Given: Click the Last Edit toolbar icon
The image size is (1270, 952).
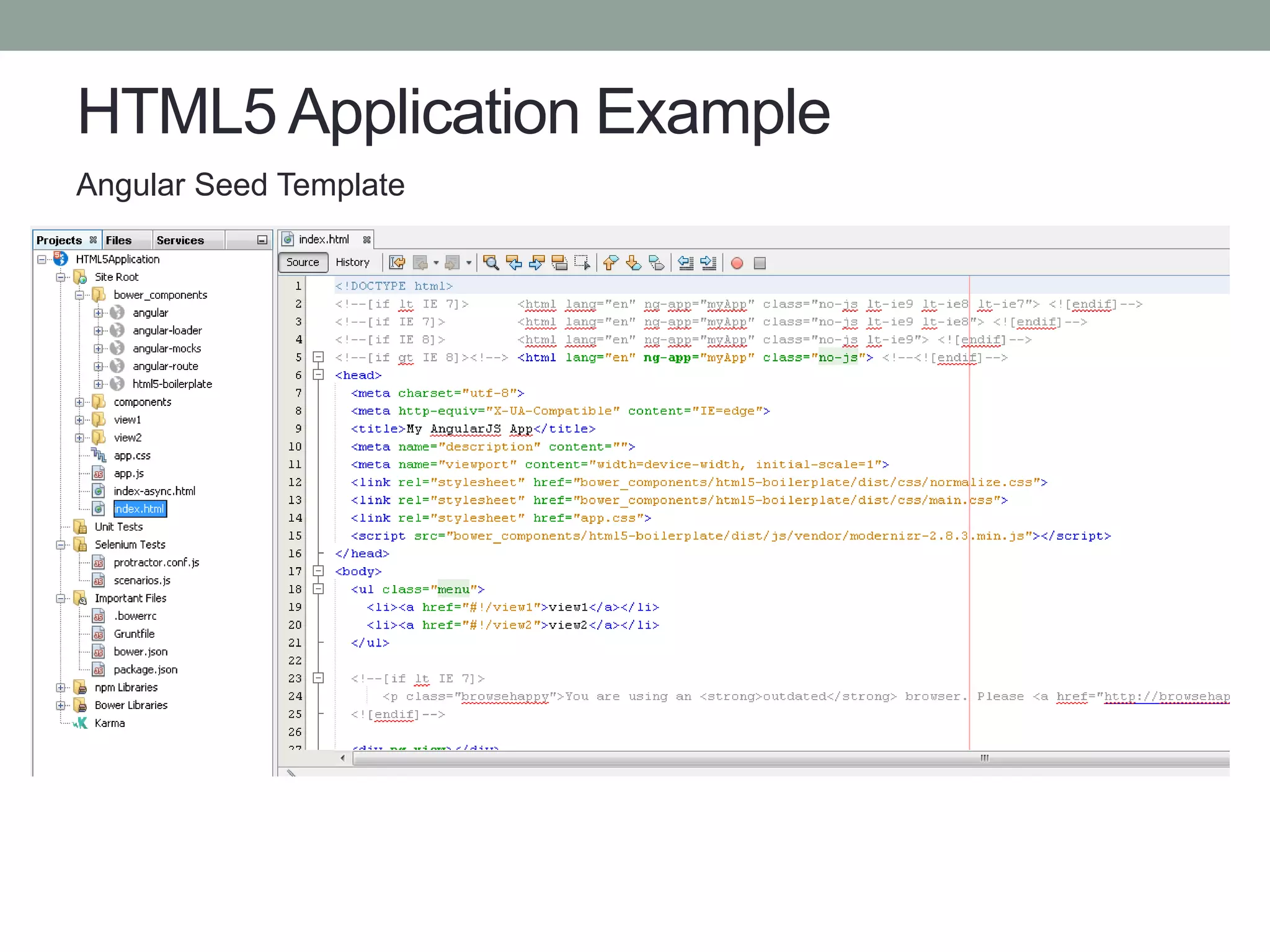Looking at the screenshot, I should click(397, 263).
